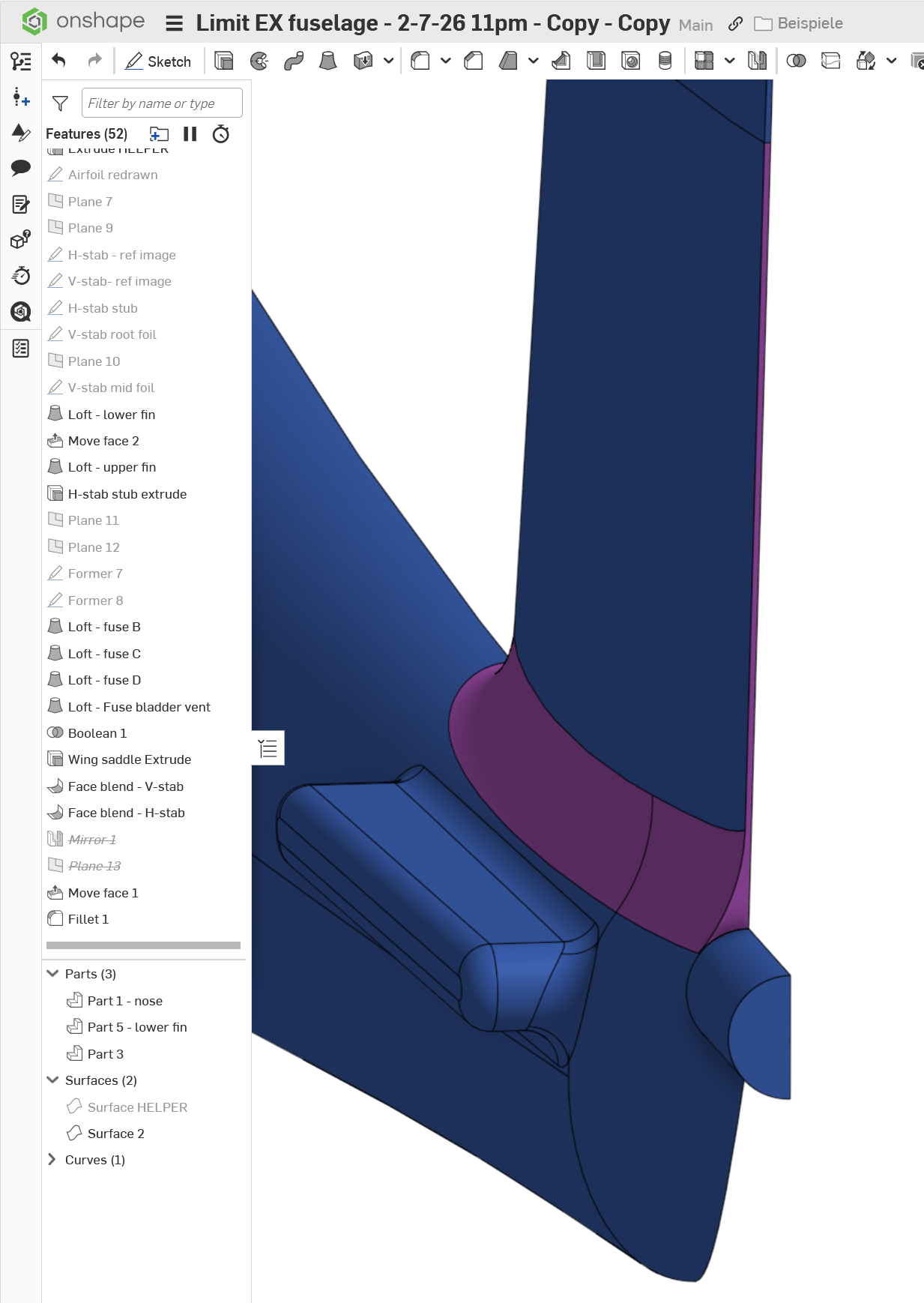Open the filter options icon
924x1303 pixels.
pyautogui.click(x=60, y=103)
